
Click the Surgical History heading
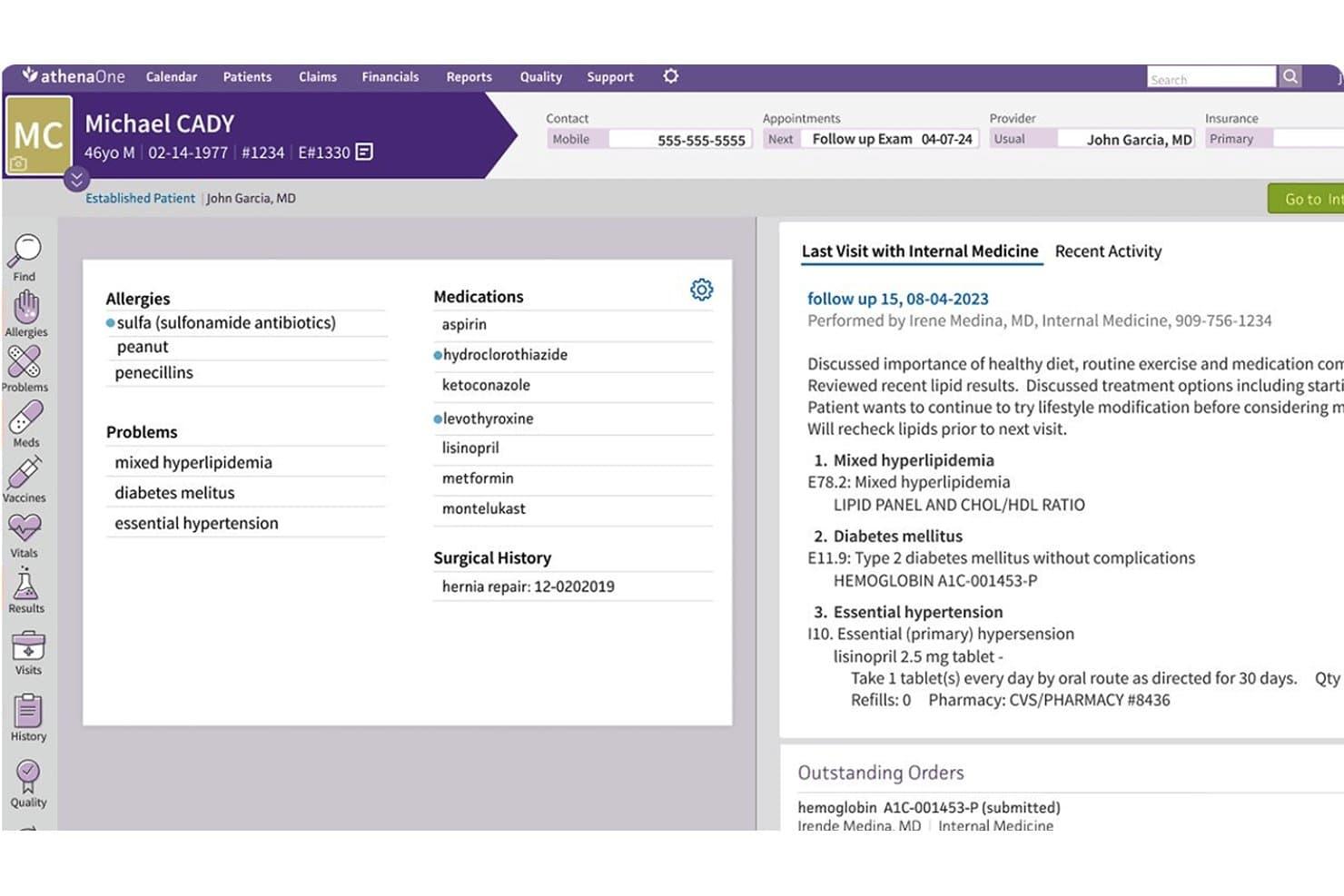click(x=492, y=558)
